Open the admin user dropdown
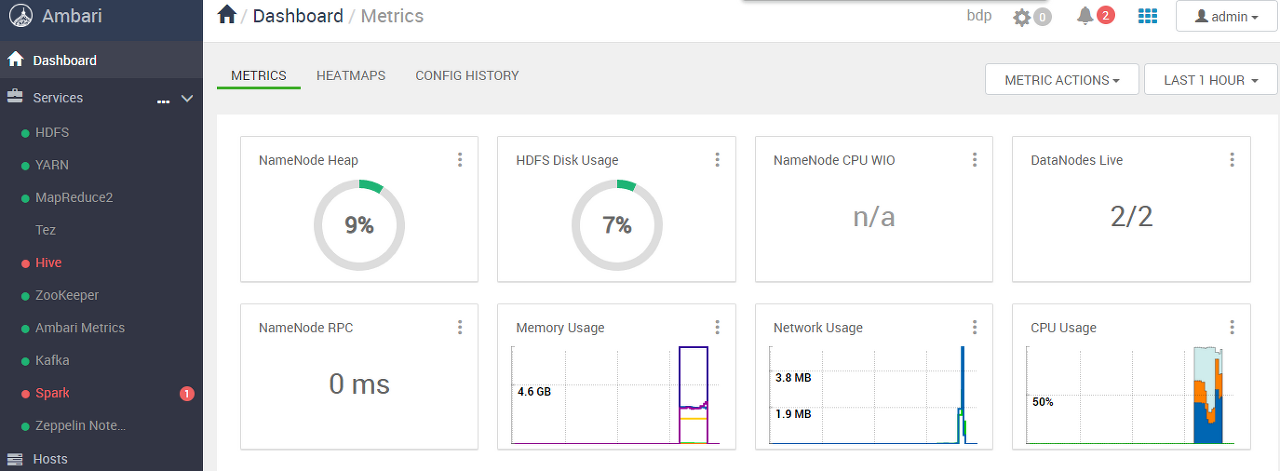1280x471 pixels. 1227,17
